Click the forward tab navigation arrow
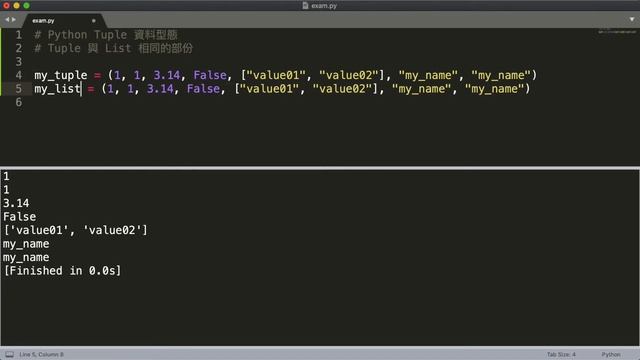 14,20
